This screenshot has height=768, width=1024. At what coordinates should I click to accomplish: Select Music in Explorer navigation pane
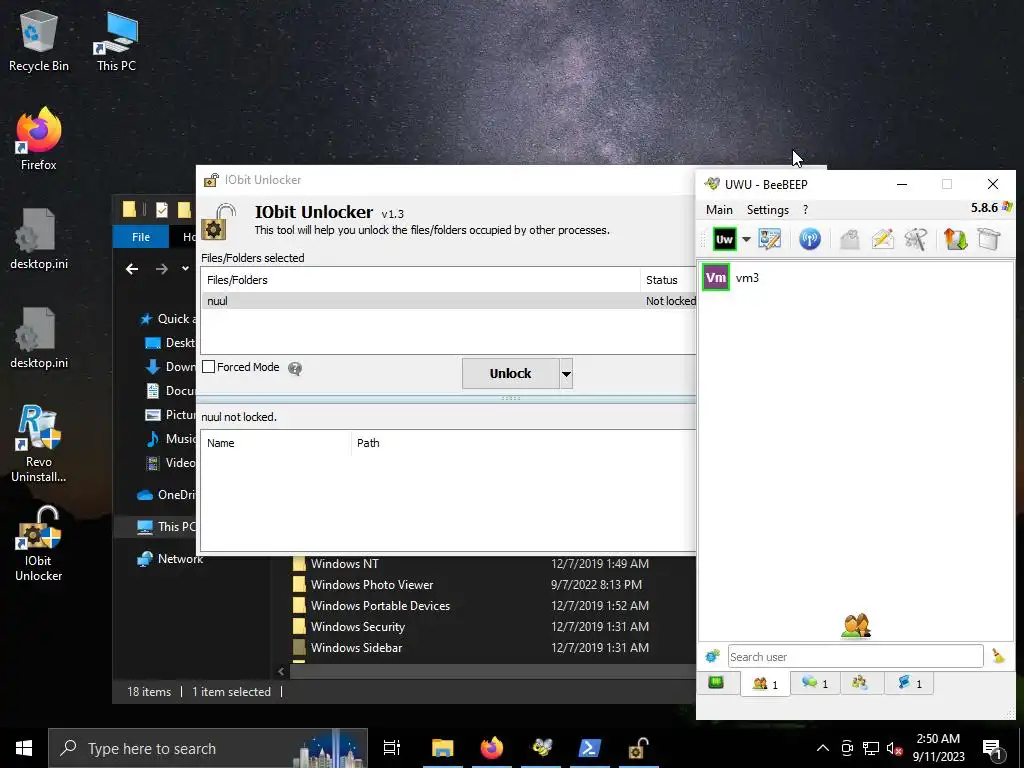[171, 438]
